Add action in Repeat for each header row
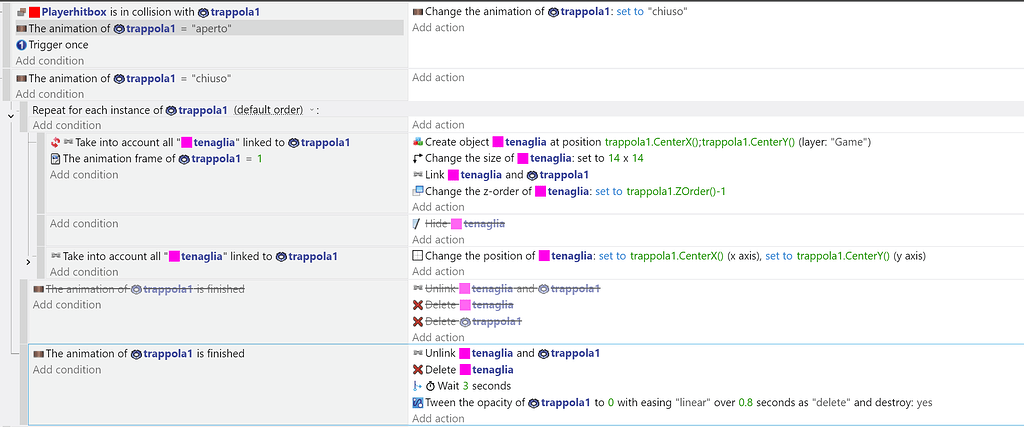1024x427 pixels. [438, 125]
